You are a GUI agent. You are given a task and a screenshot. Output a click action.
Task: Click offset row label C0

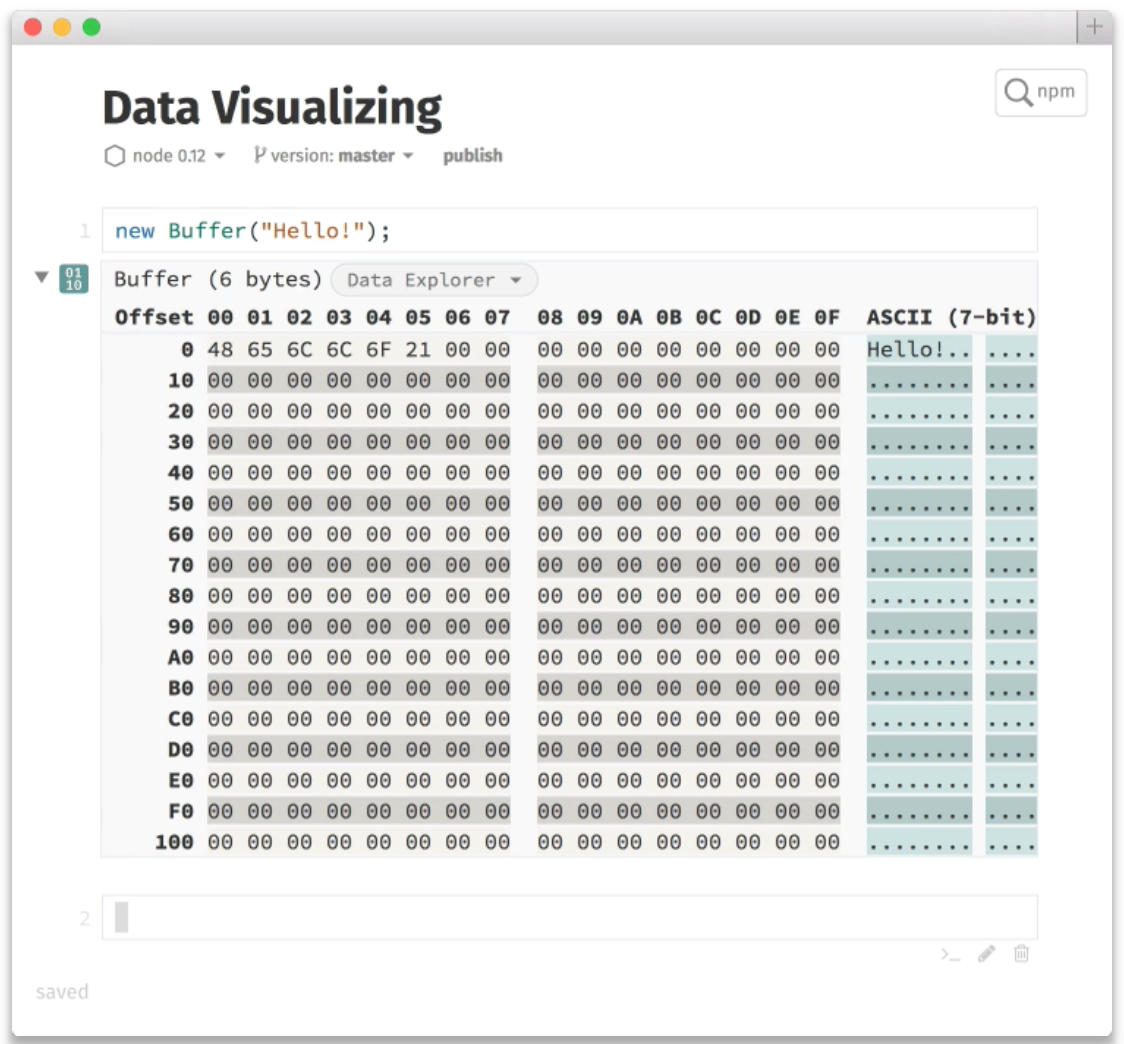click(181, 718)
